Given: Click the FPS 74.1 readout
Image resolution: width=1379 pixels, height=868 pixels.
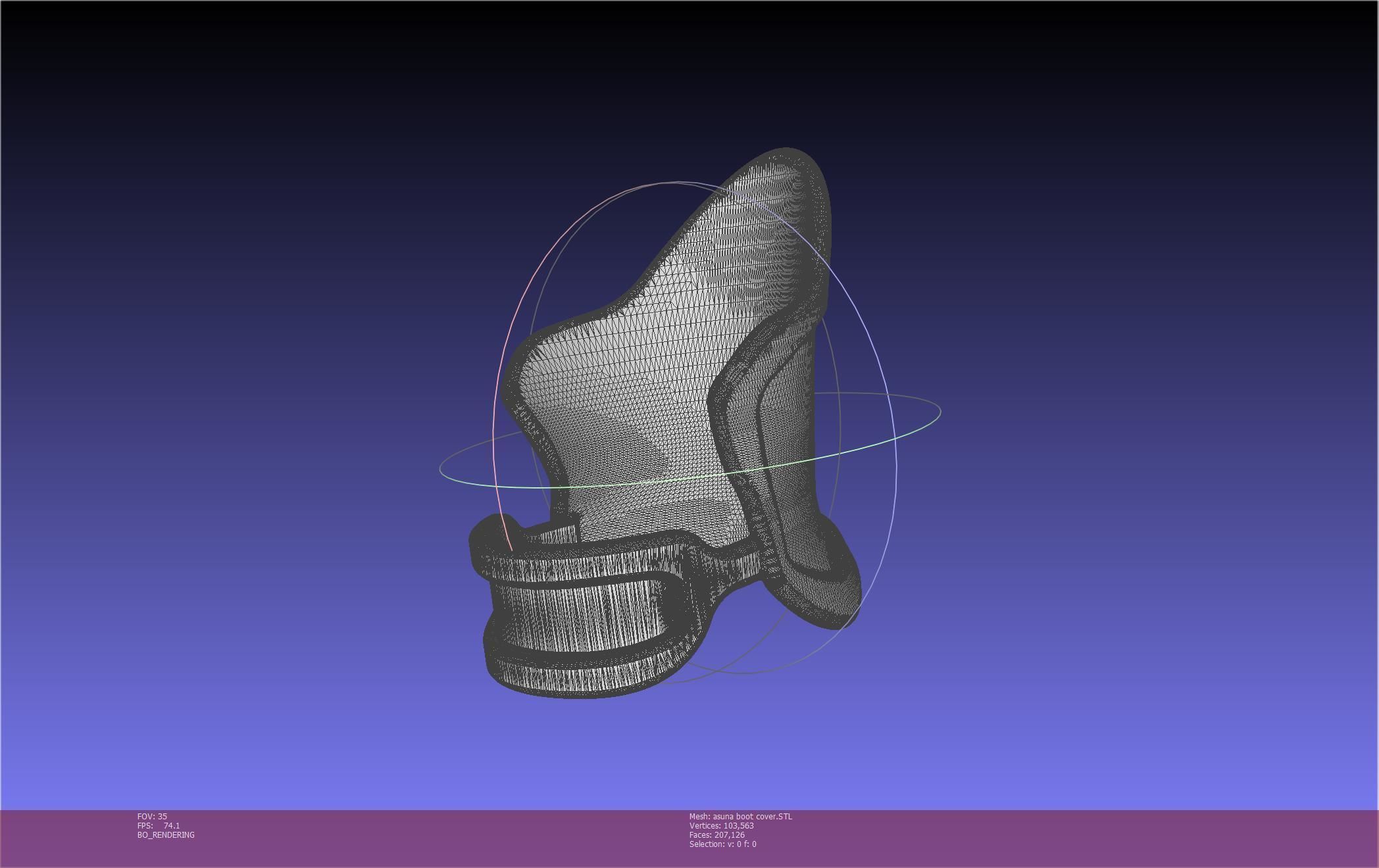Looking at the screenshot, I should pyautogui.click(x=159, y=825).
